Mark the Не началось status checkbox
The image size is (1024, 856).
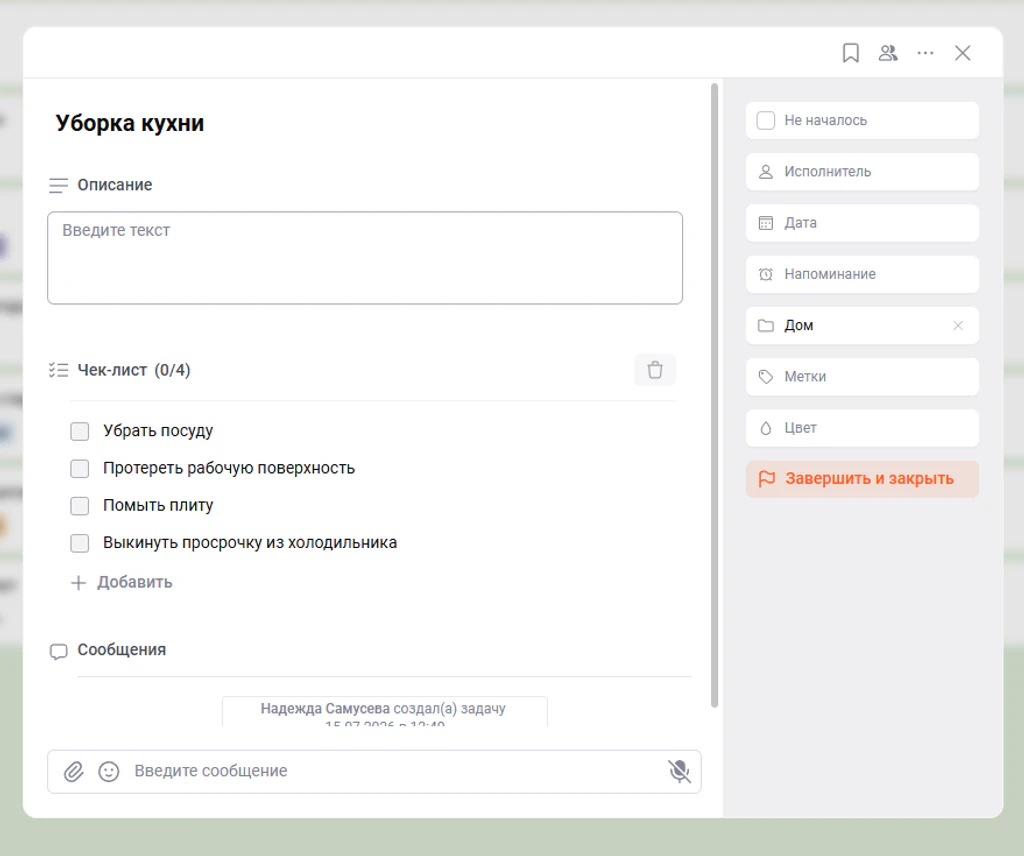tap(765, 120)
